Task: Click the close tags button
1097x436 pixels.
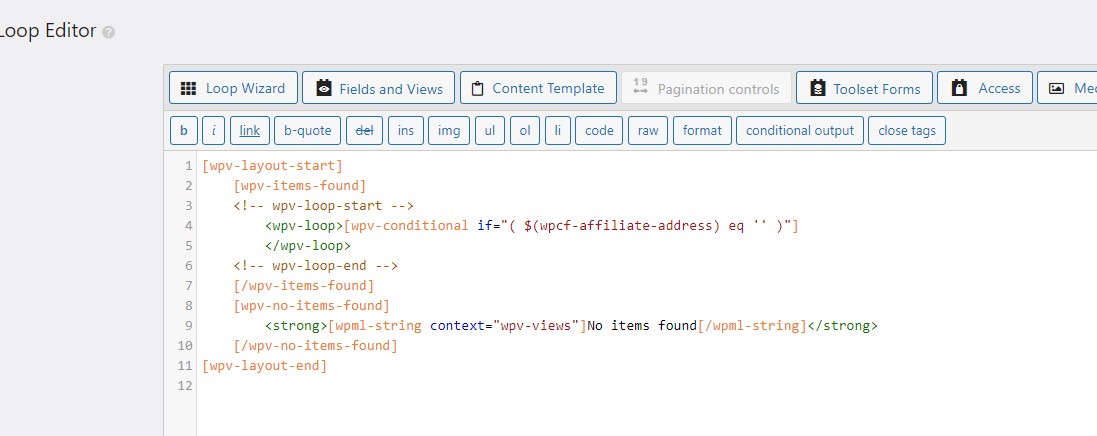Action: click(907, 130)
